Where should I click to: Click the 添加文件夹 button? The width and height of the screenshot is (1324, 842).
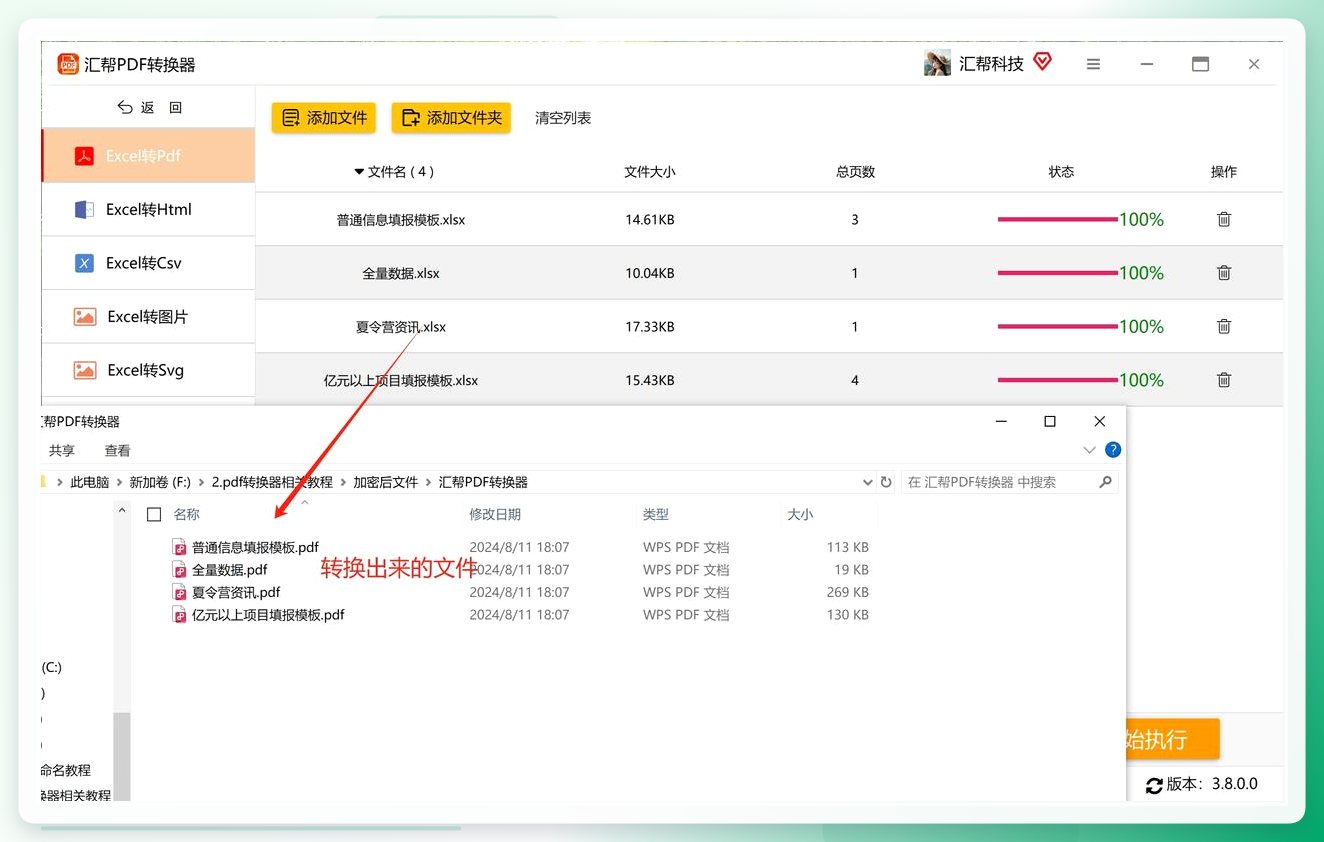pos(451,118)
